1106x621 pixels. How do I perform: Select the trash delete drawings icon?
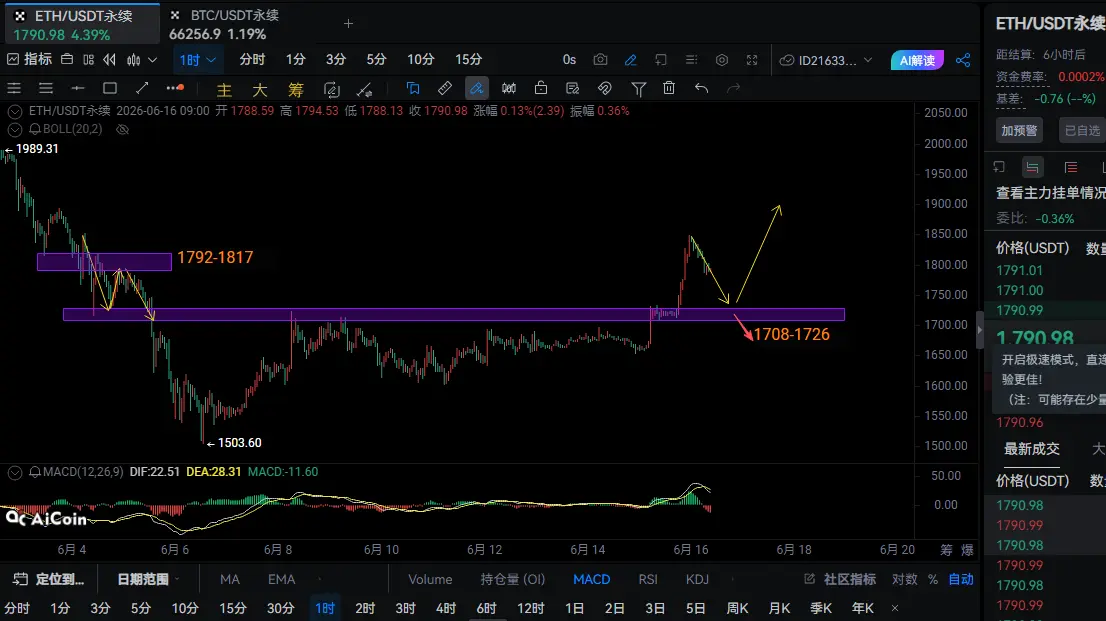[x=669, y=88]
